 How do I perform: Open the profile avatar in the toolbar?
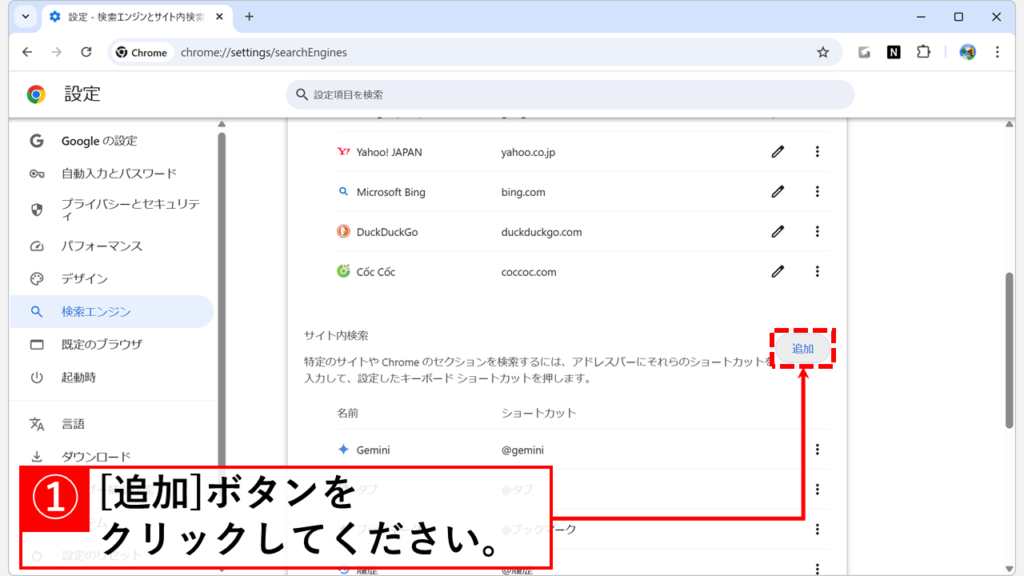coord(967,52)
